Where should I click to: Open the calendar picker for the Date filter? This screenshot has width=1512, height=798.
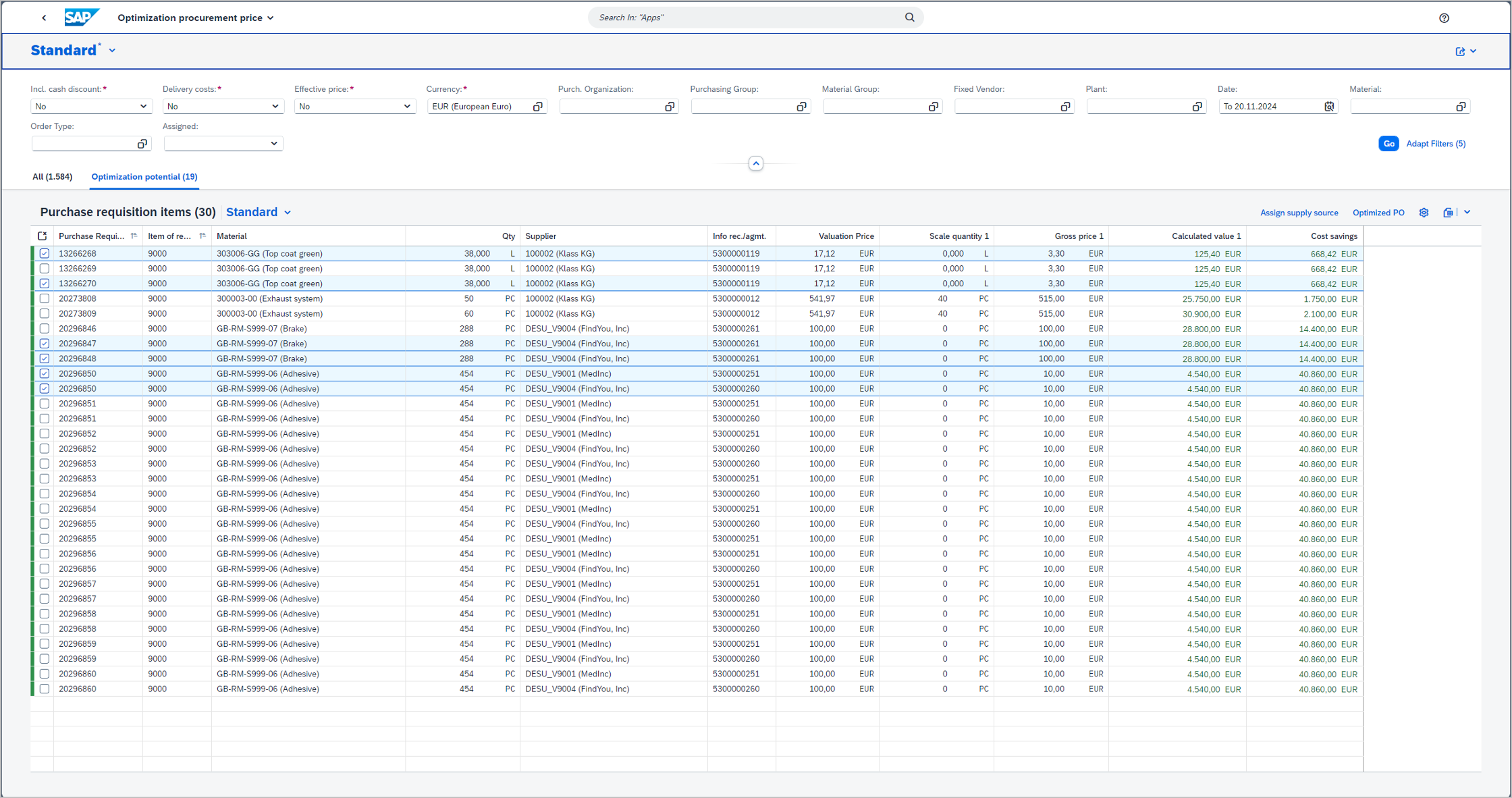coord(1328,106)
